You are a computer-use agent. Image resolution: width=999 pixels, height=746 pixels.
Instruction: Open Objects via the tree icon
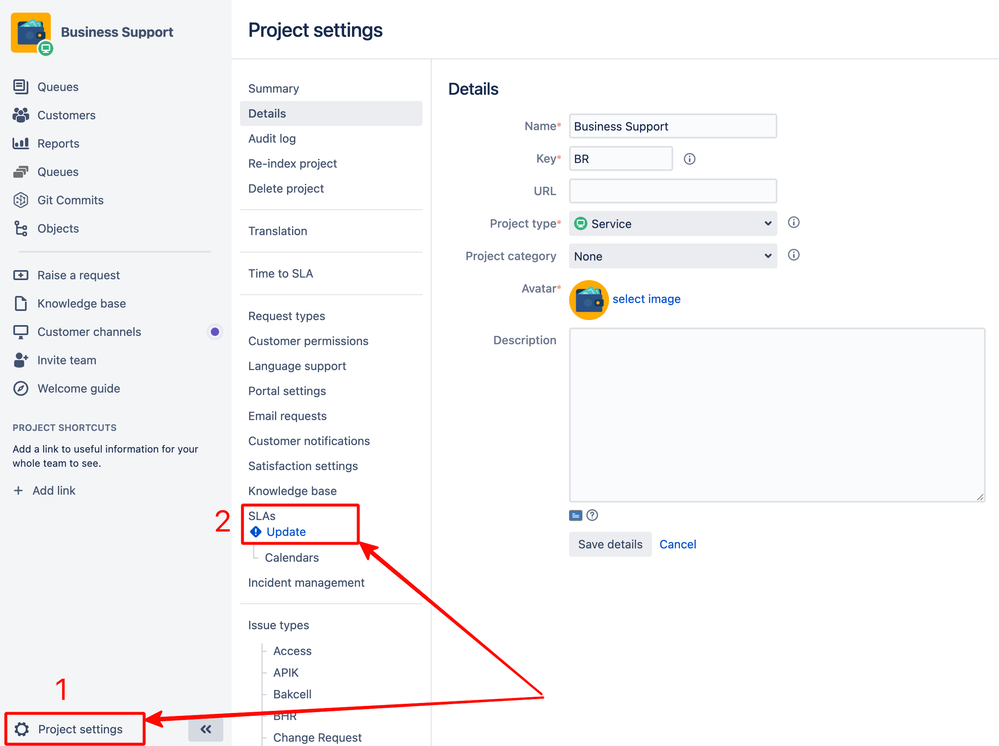click(20, 228)
